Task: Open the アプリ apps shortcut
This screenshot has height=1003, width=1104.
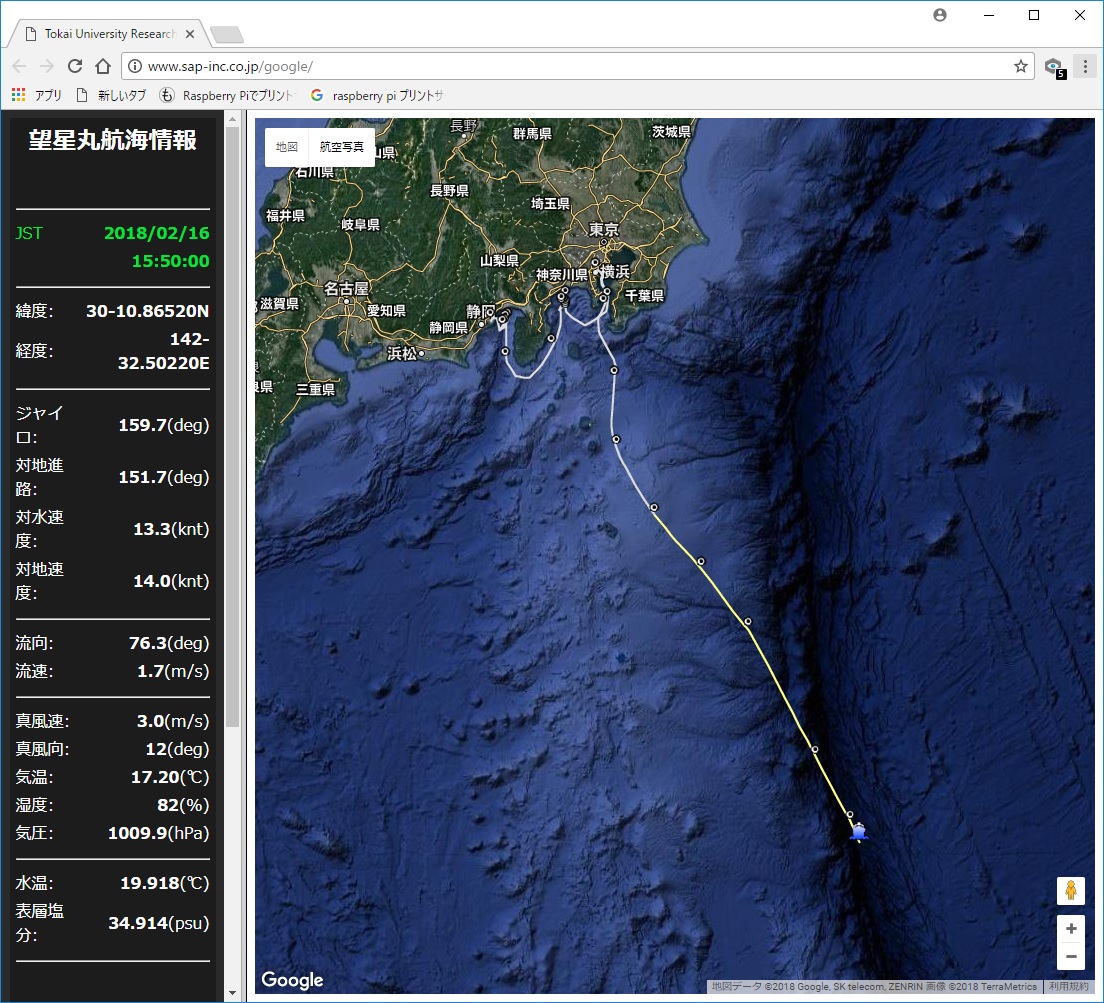Action: pos(37,95)
